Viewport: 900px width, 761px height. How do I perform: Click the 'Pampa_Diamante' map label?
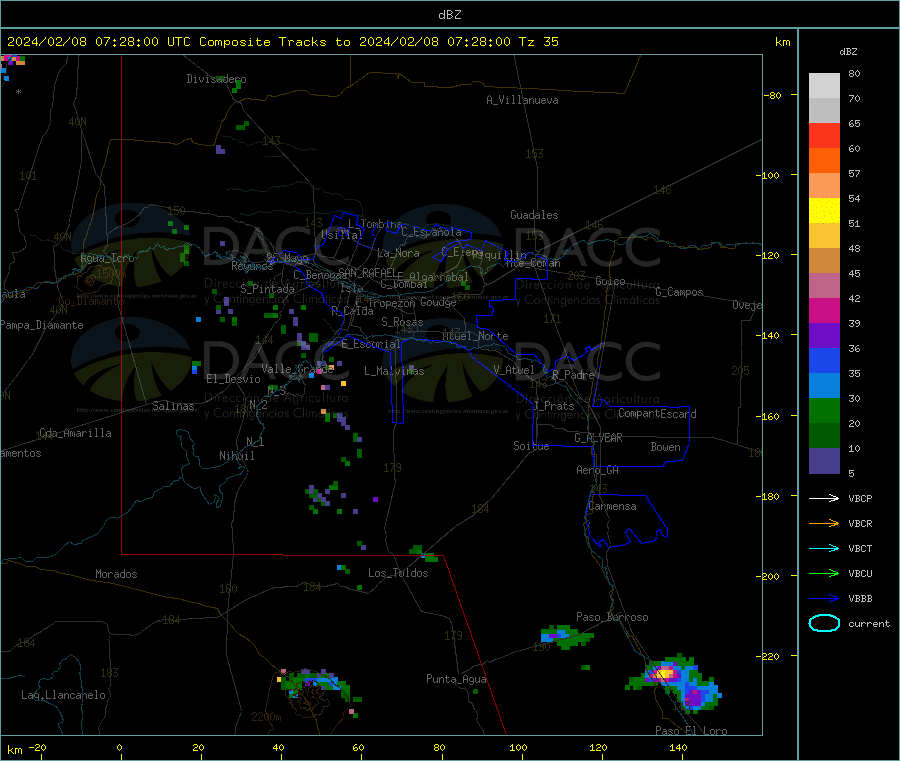42,325
